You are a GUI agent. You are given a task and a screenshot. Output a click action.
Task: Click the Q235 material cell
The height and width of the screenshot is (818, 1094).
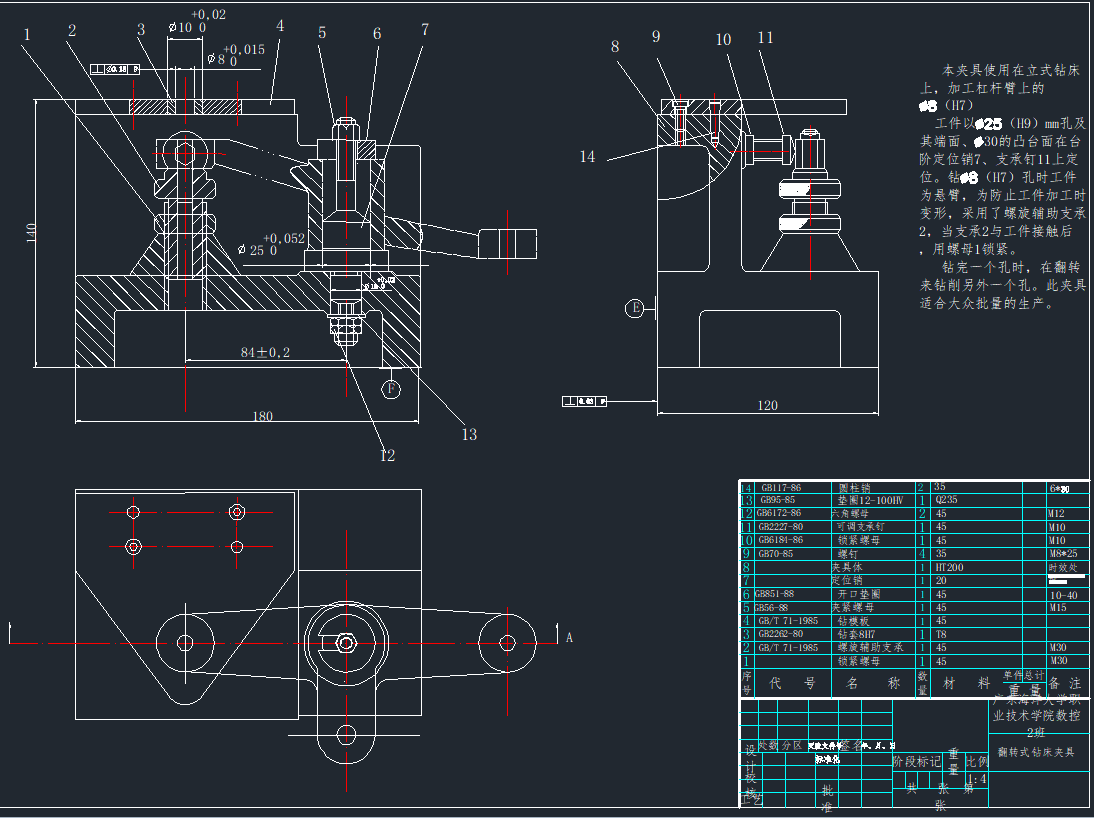tap(946, 499)
